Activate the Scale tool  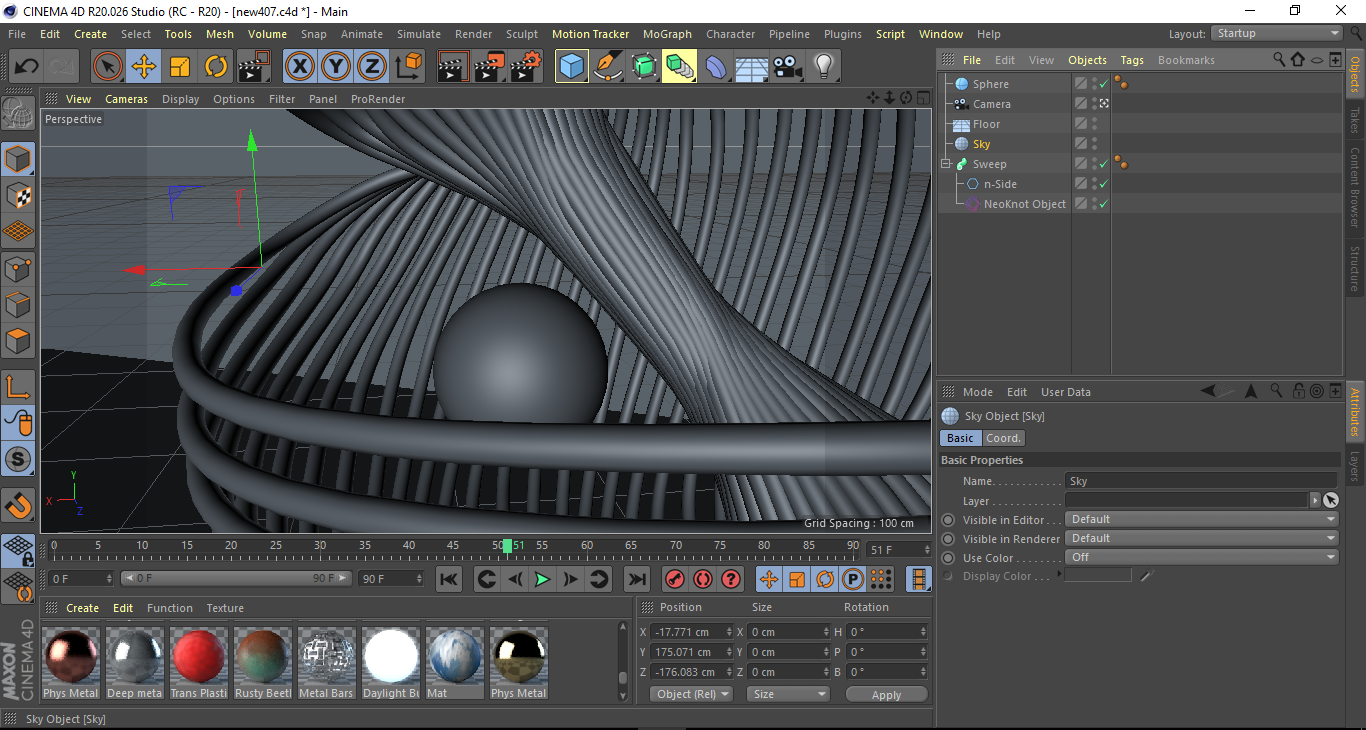(180, 67)
